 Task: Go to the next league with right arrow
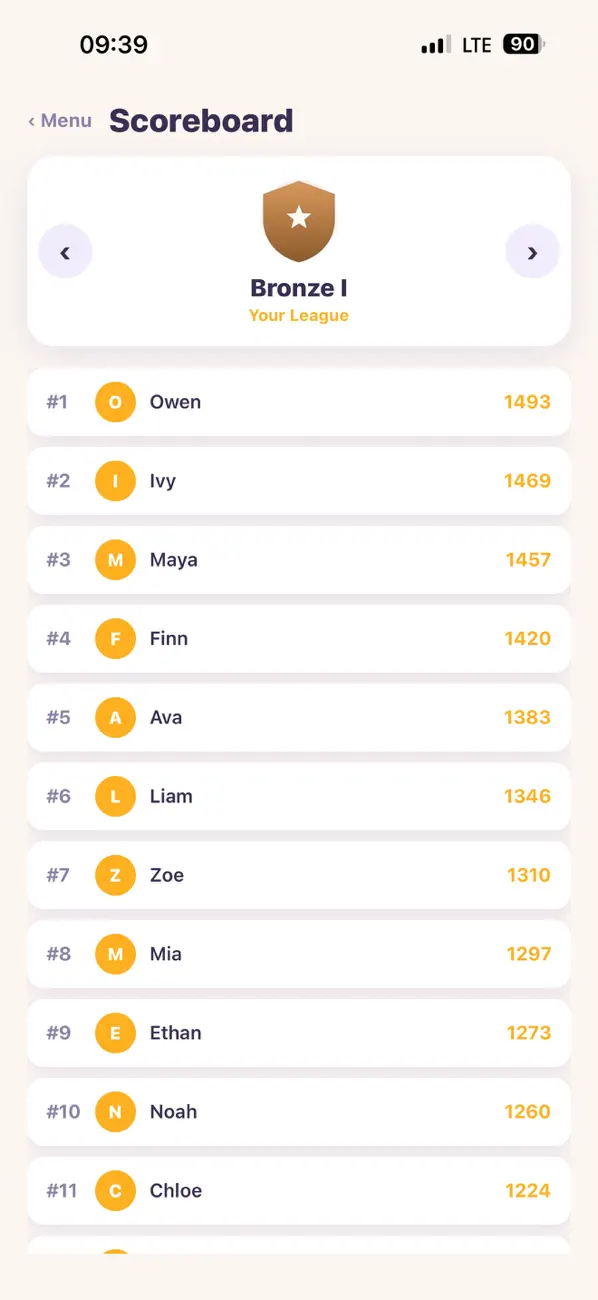(x=532, y=251)
